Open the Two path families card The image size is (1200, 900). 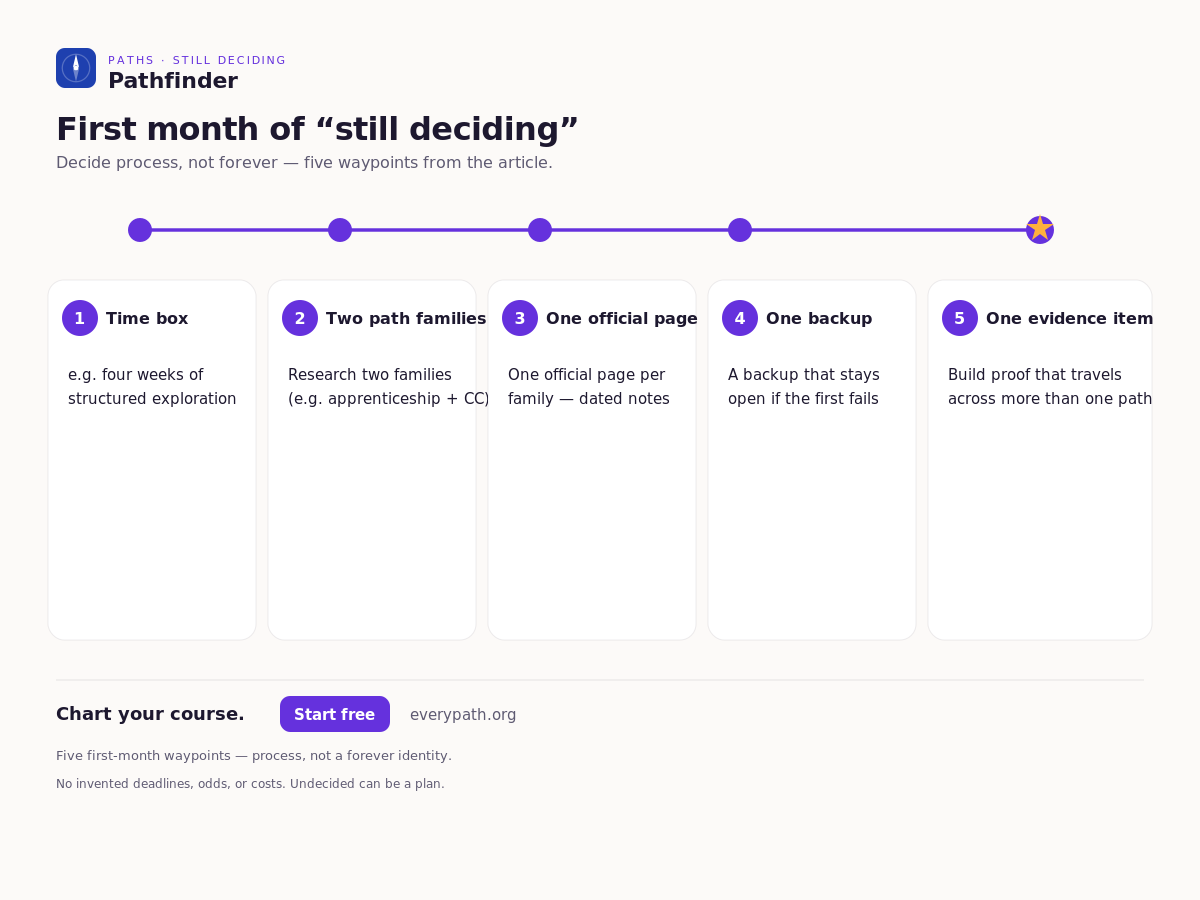click(372, 460)
